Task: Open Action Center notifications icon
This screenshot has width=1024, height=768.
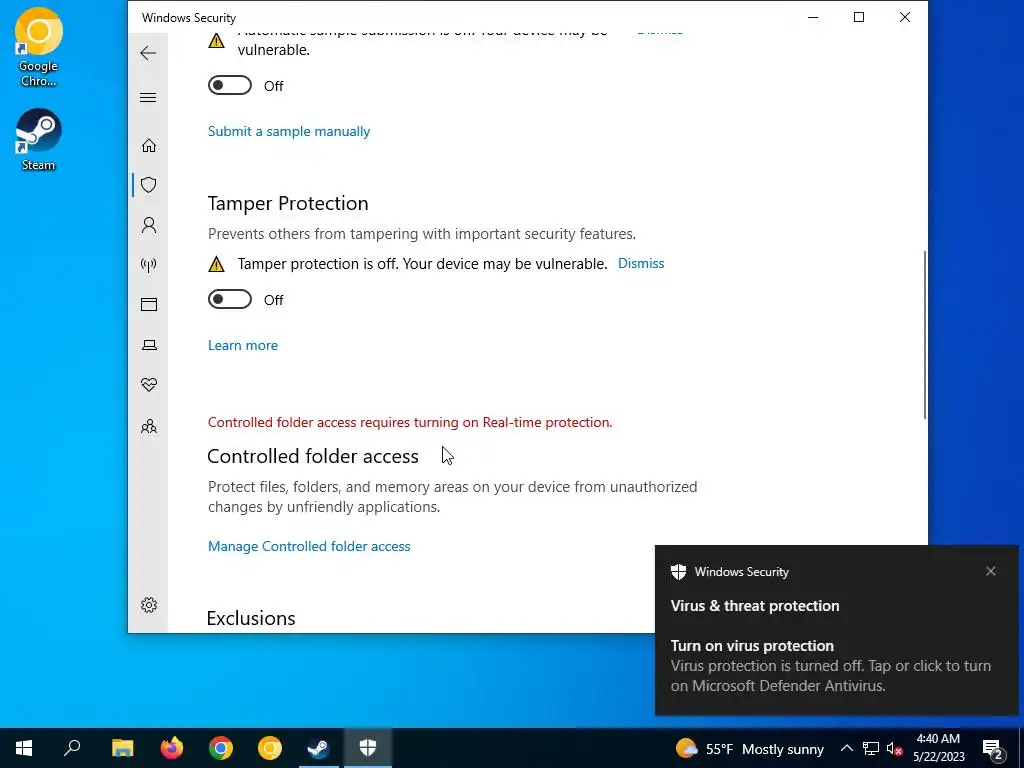Action: [x=993, y=748]
